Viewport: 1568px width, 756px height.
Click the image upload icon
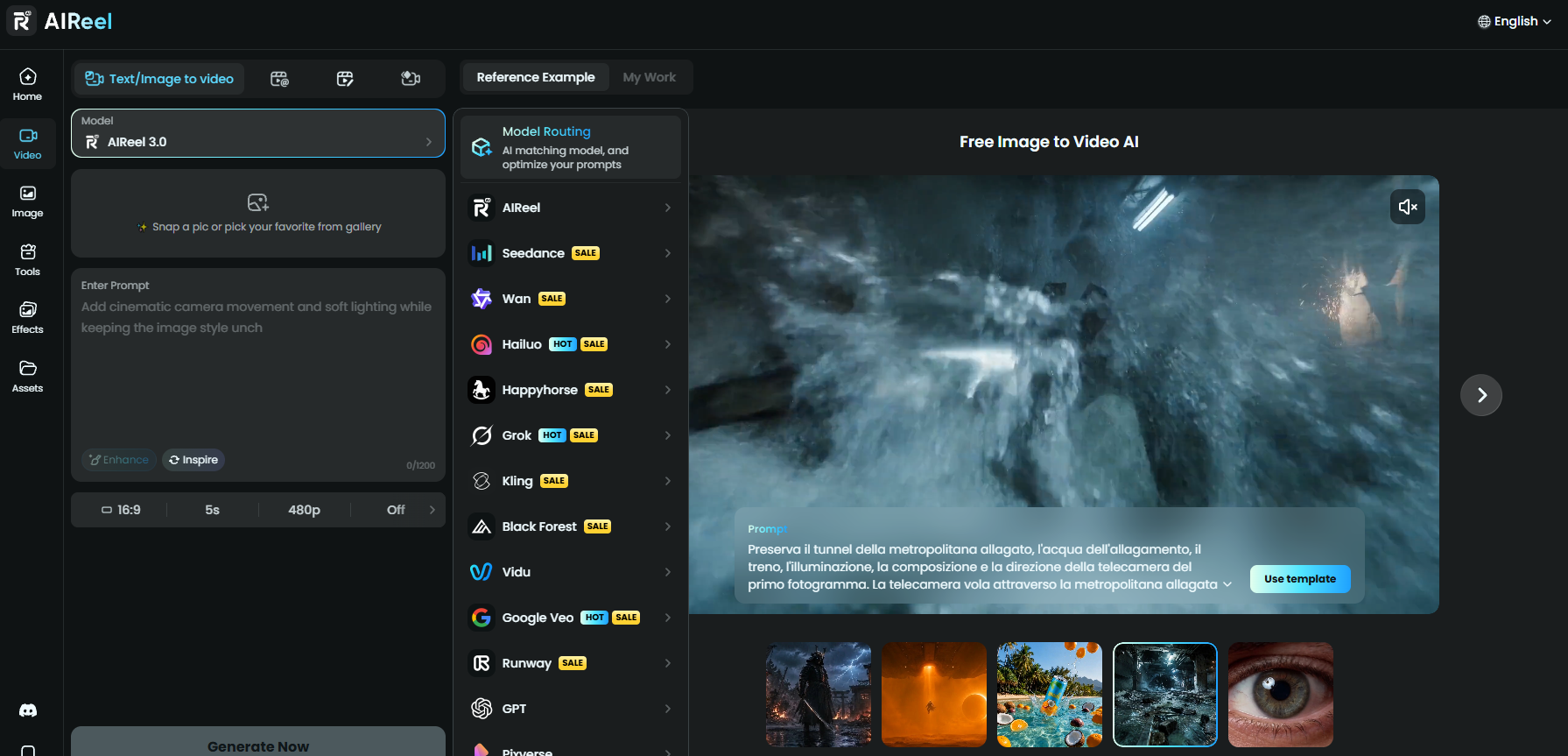coord(258,202)
